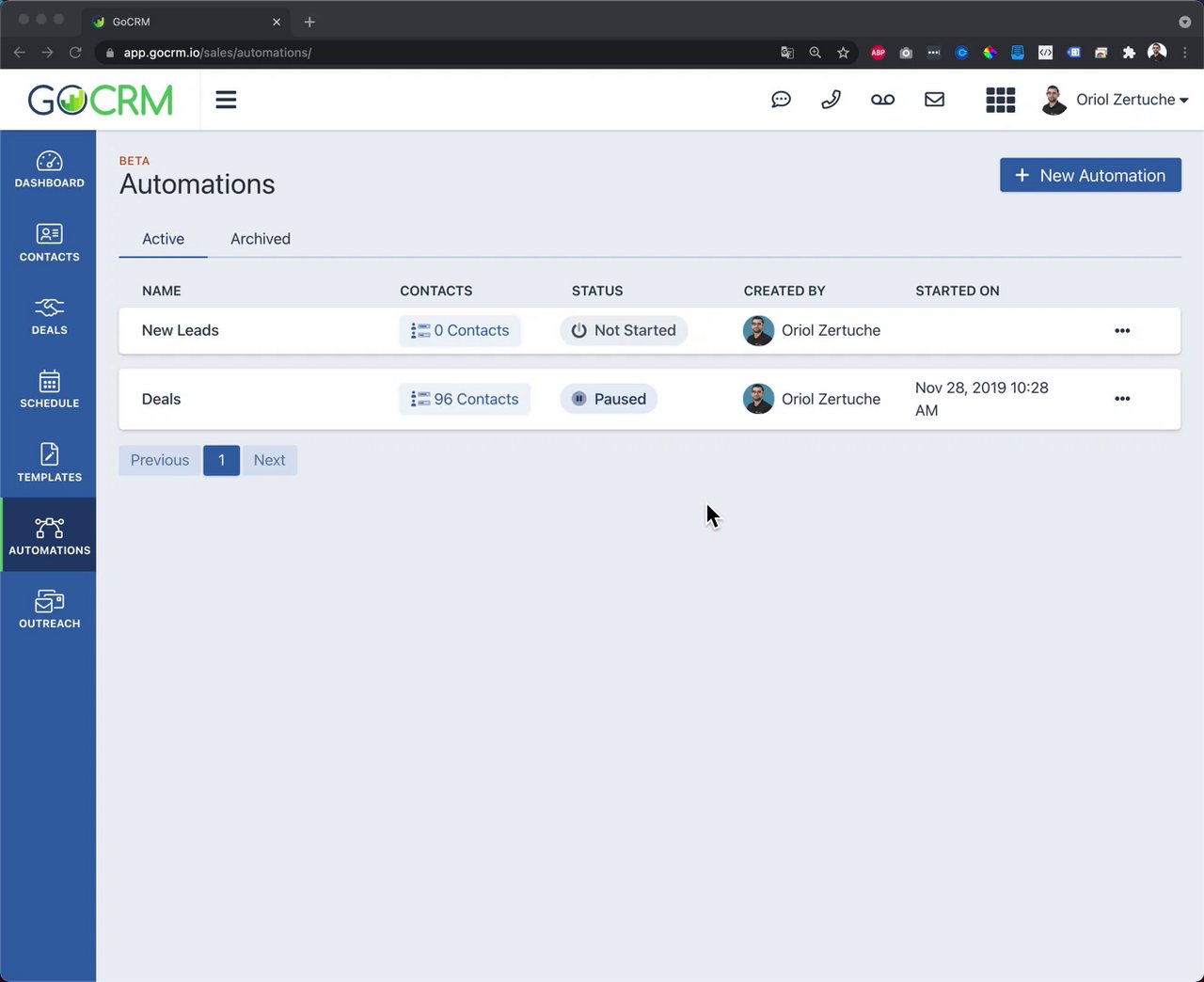
Task: View 96 Contacts for Deals
Action: (465, 399)
